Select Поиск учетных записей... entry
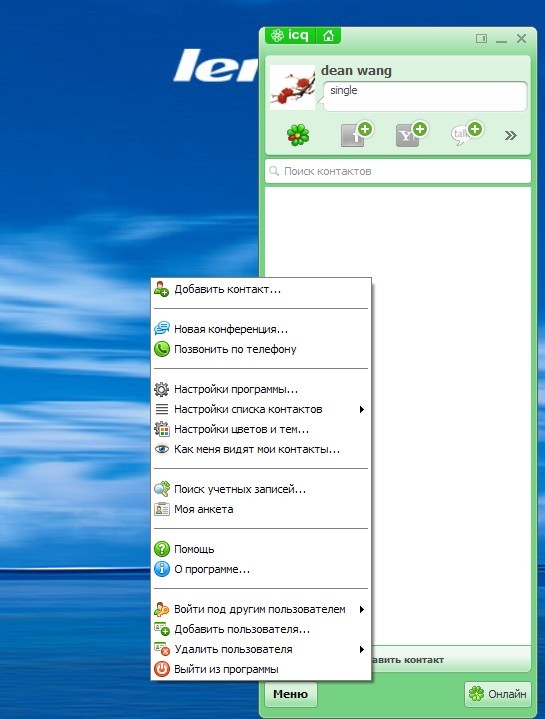Screen dimensions: 545x719 click(261, 489)
